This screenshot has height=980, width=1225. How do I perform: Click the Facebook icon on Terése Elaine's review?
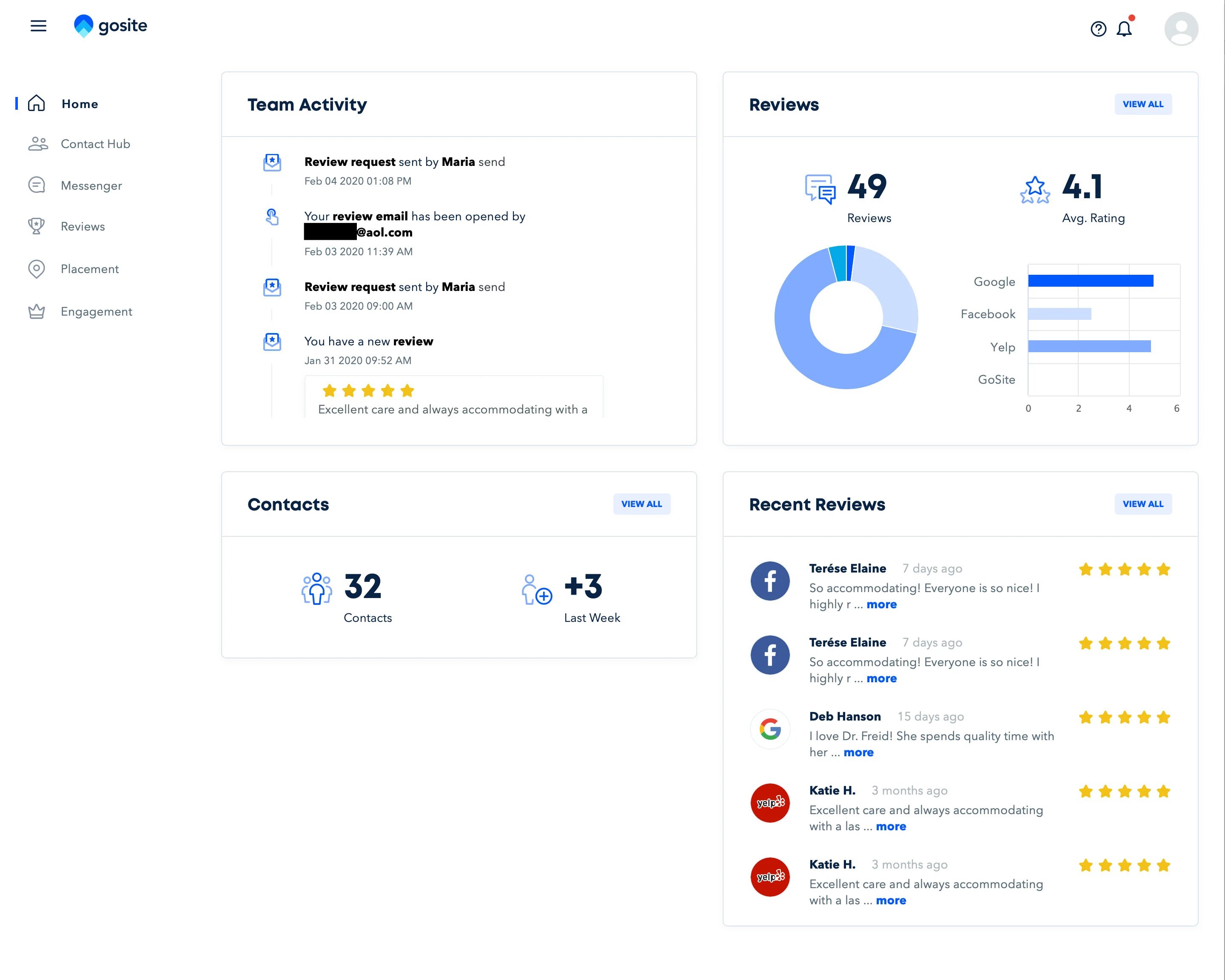tap(770, 581)
